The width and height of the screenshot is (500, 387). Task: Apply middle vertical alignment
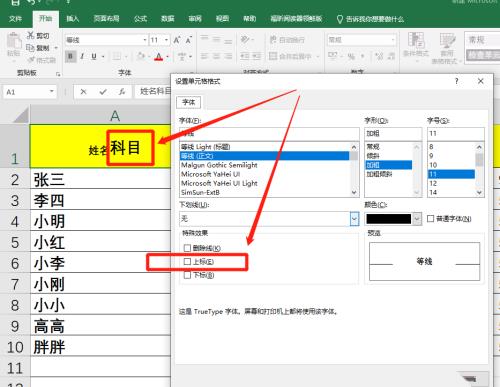coord(216,39)
